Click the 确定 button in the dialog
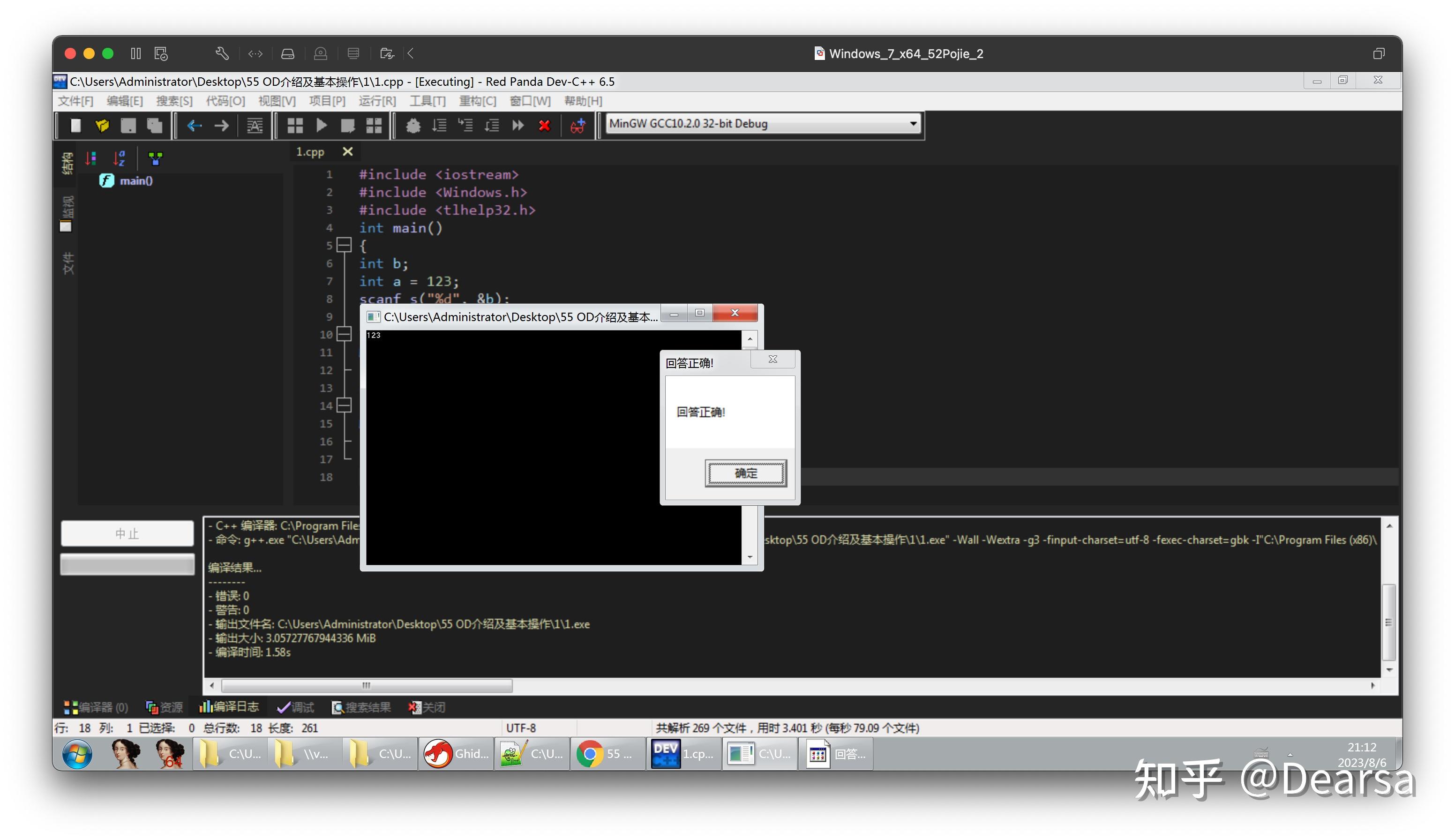The width and height of the screenshot is (1455, 840). 745,473
